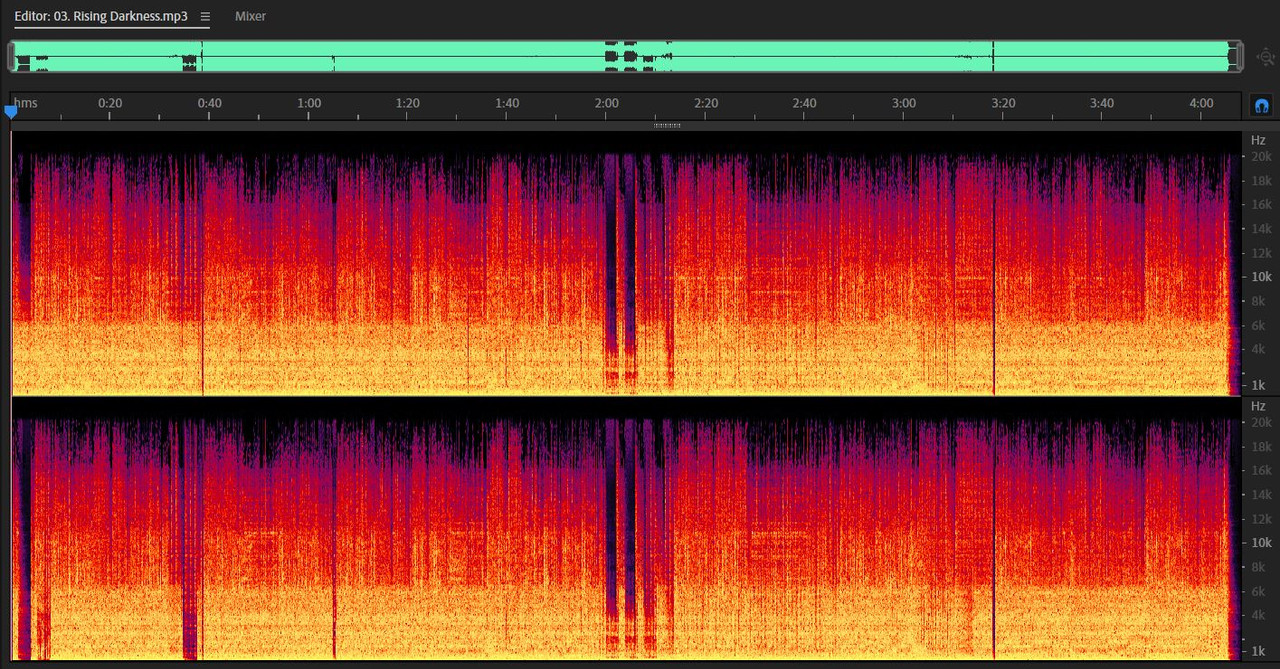Viewport: 1280px width, 669px height.
Task: Click the upper channel Hz scale label
Action: point(1258,140)
